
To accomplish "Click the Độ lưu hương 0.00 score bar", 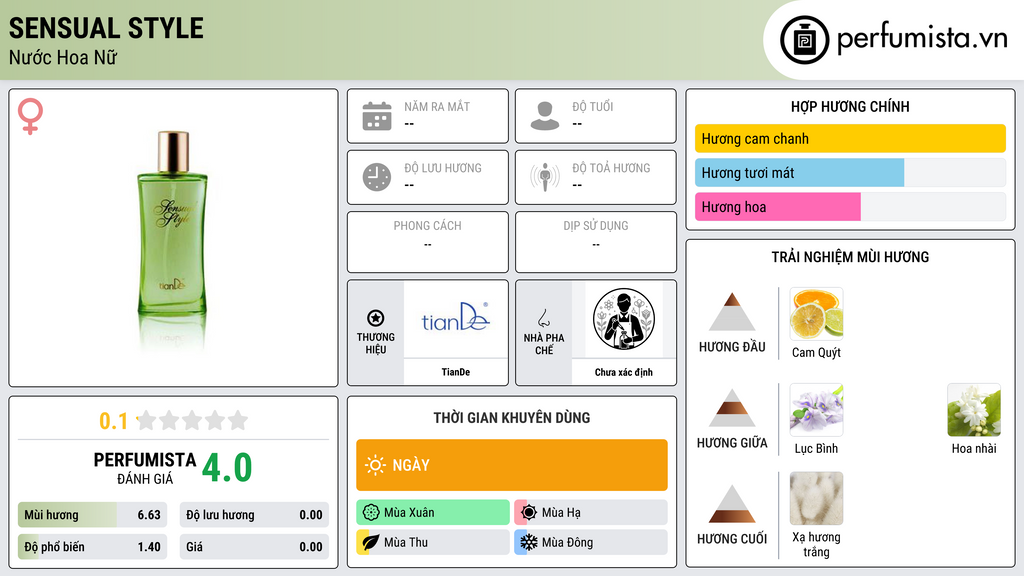I will [x=254, y=515].
